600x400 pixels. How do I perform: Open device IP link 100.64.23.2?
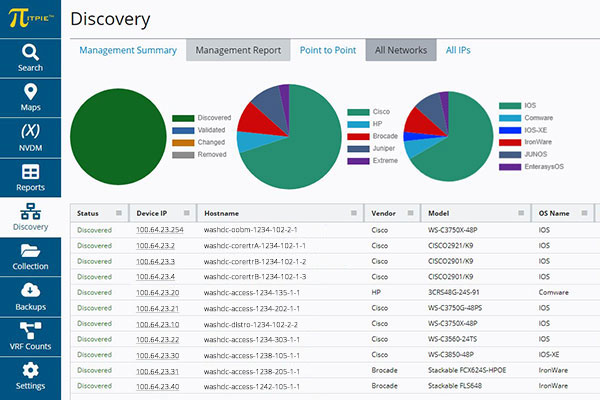(155, 245)
